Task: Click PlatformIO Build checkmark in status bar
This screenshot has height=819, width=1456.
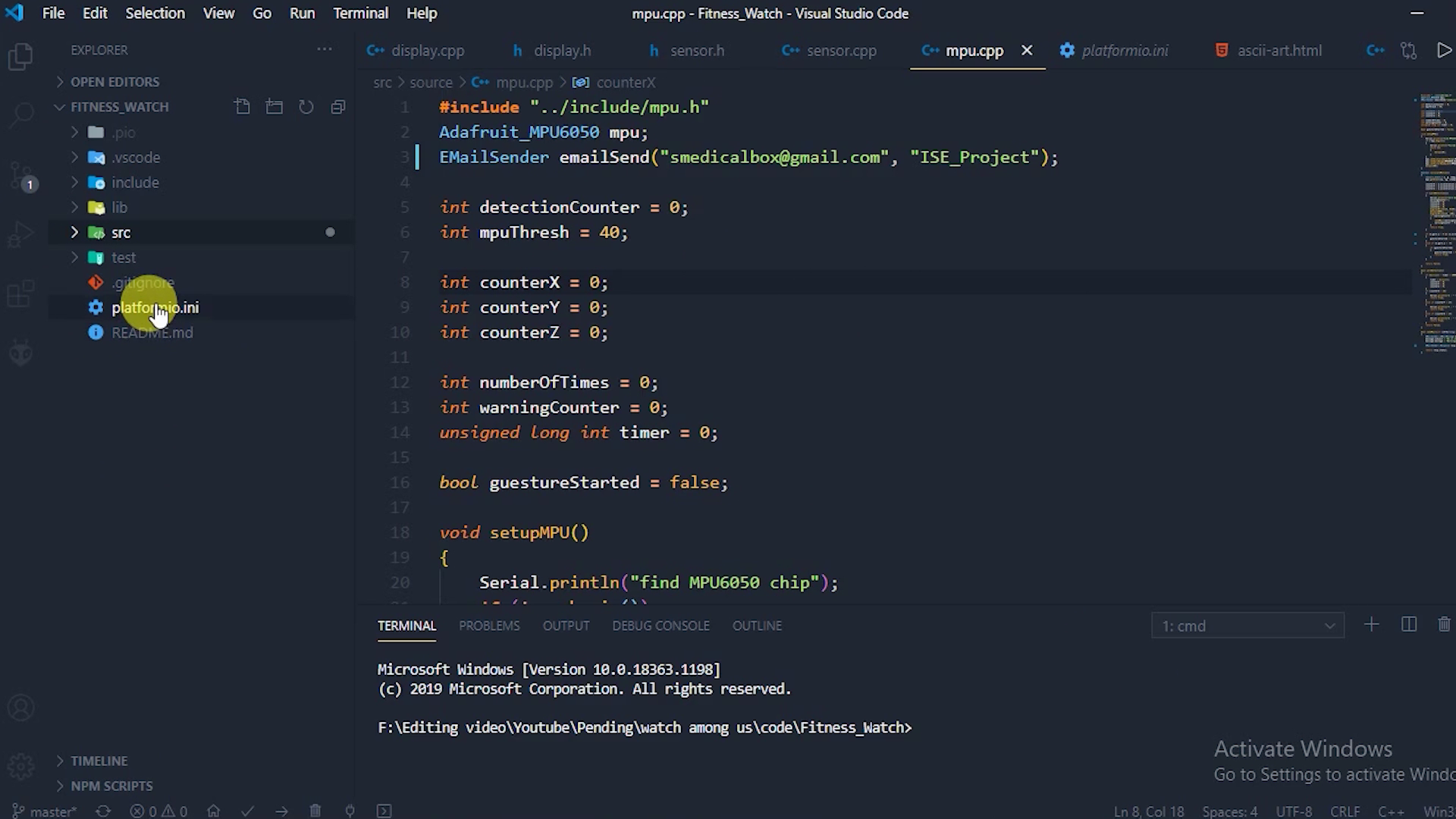Action: [x=247, y=811]
